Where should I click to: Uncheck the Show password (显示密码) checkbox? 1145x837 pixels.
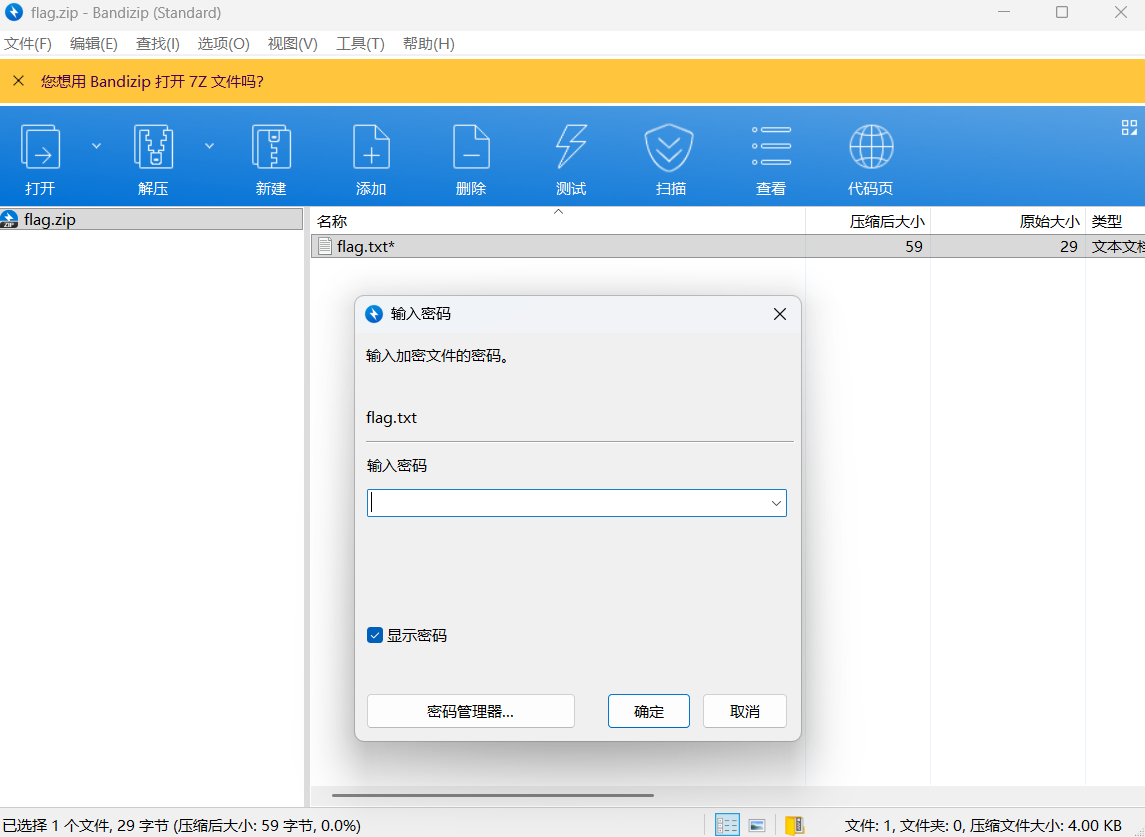point(375,635)
